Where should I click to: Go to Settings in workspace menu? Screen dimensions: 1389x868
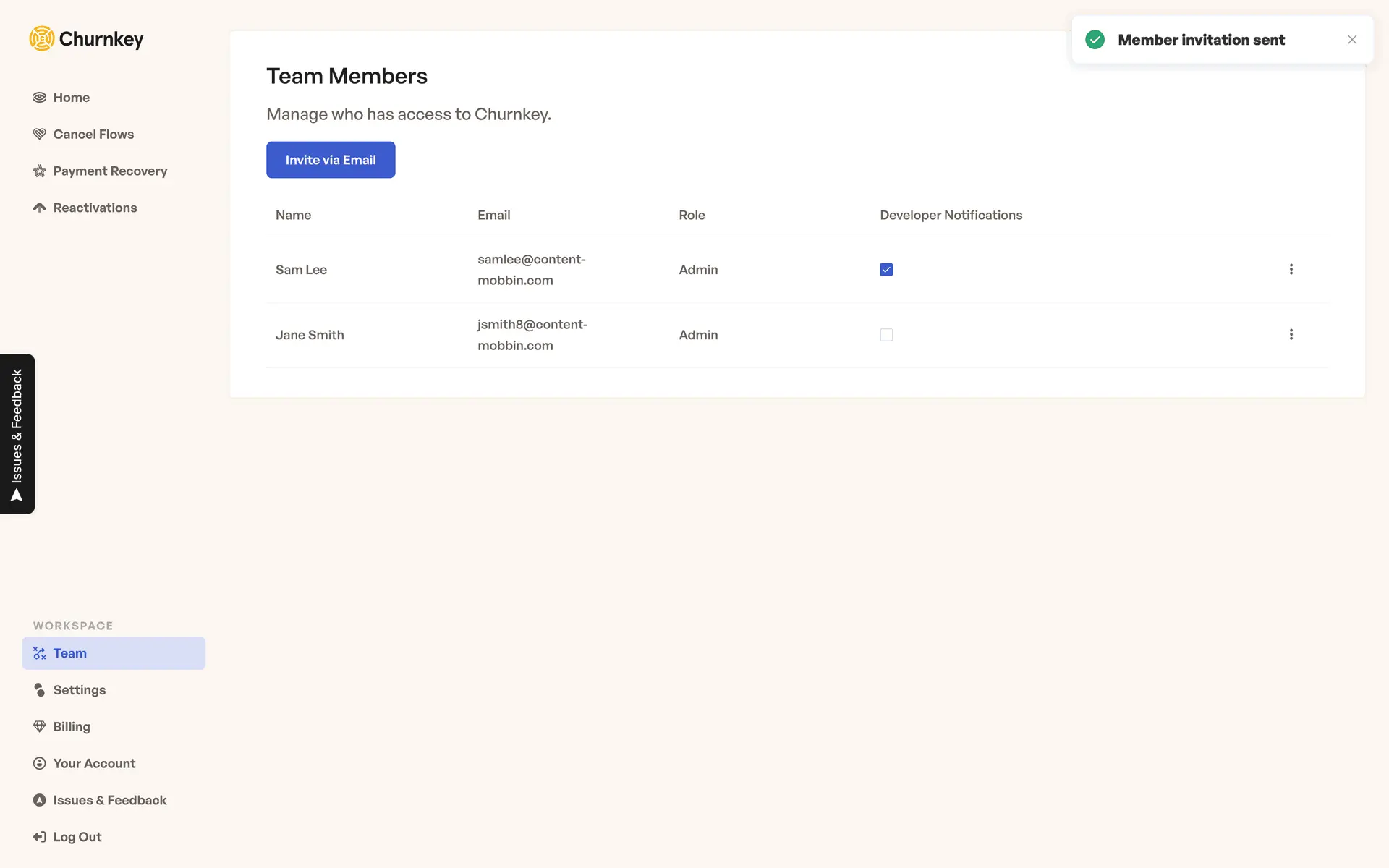click(79, 690)
